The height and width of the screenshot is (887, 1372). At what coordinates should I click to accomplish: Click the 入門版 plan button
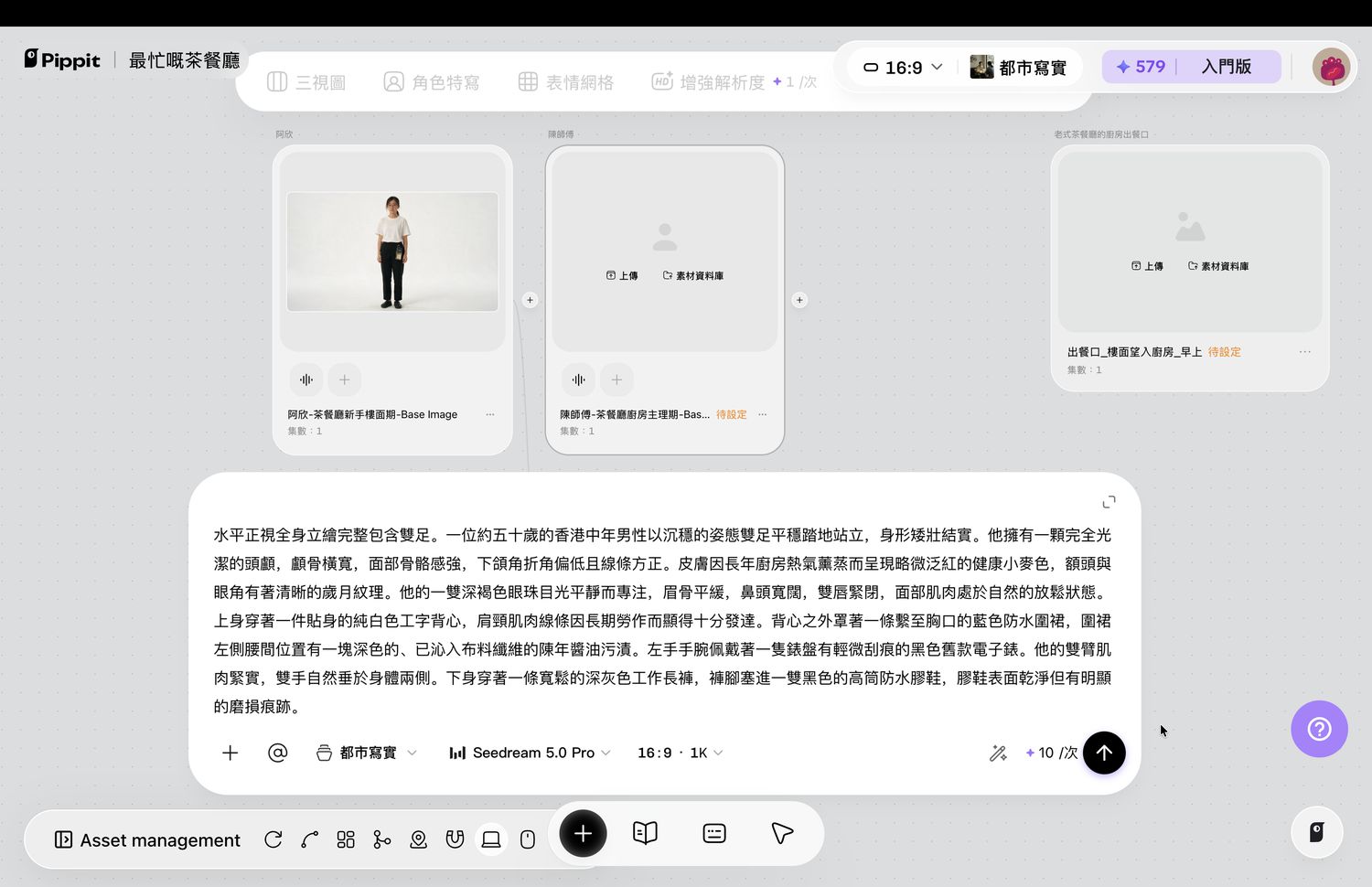tap(1227, 67)
